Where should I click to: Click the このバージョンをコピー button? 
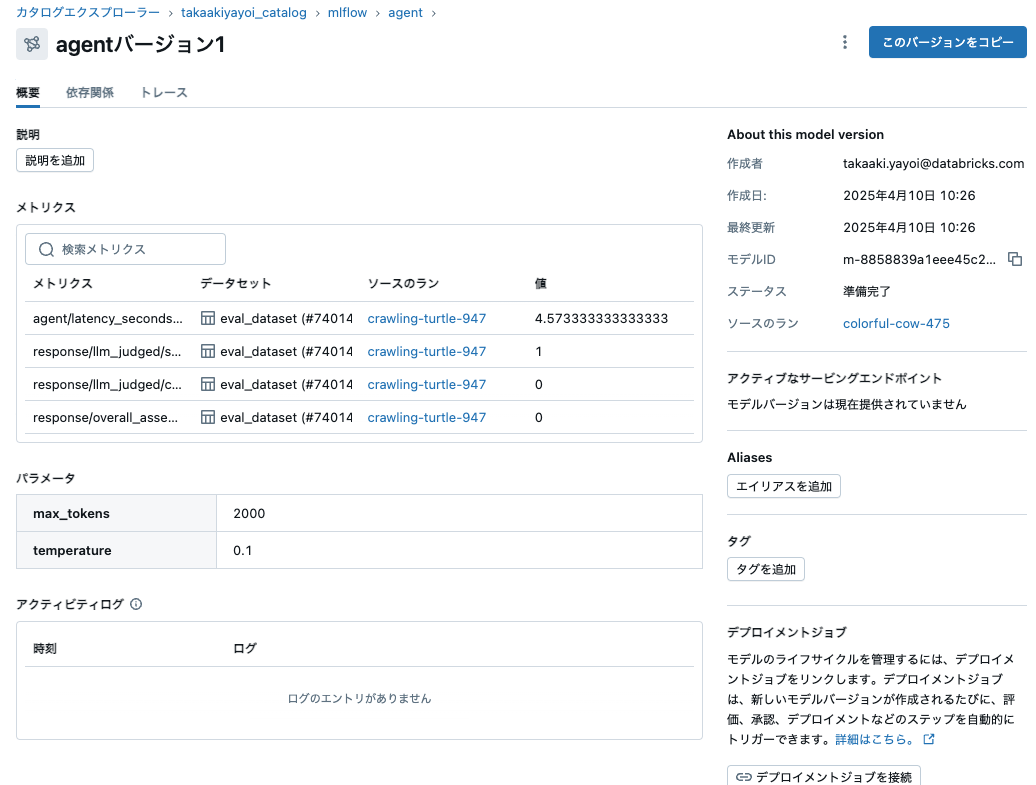(947, 42)
